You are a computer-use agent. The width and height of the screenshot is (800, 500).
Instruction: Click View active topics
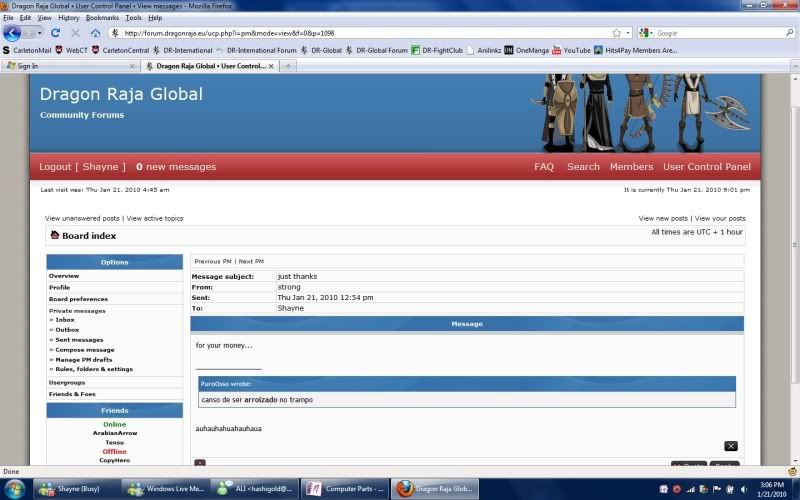[x=155, y=218]
